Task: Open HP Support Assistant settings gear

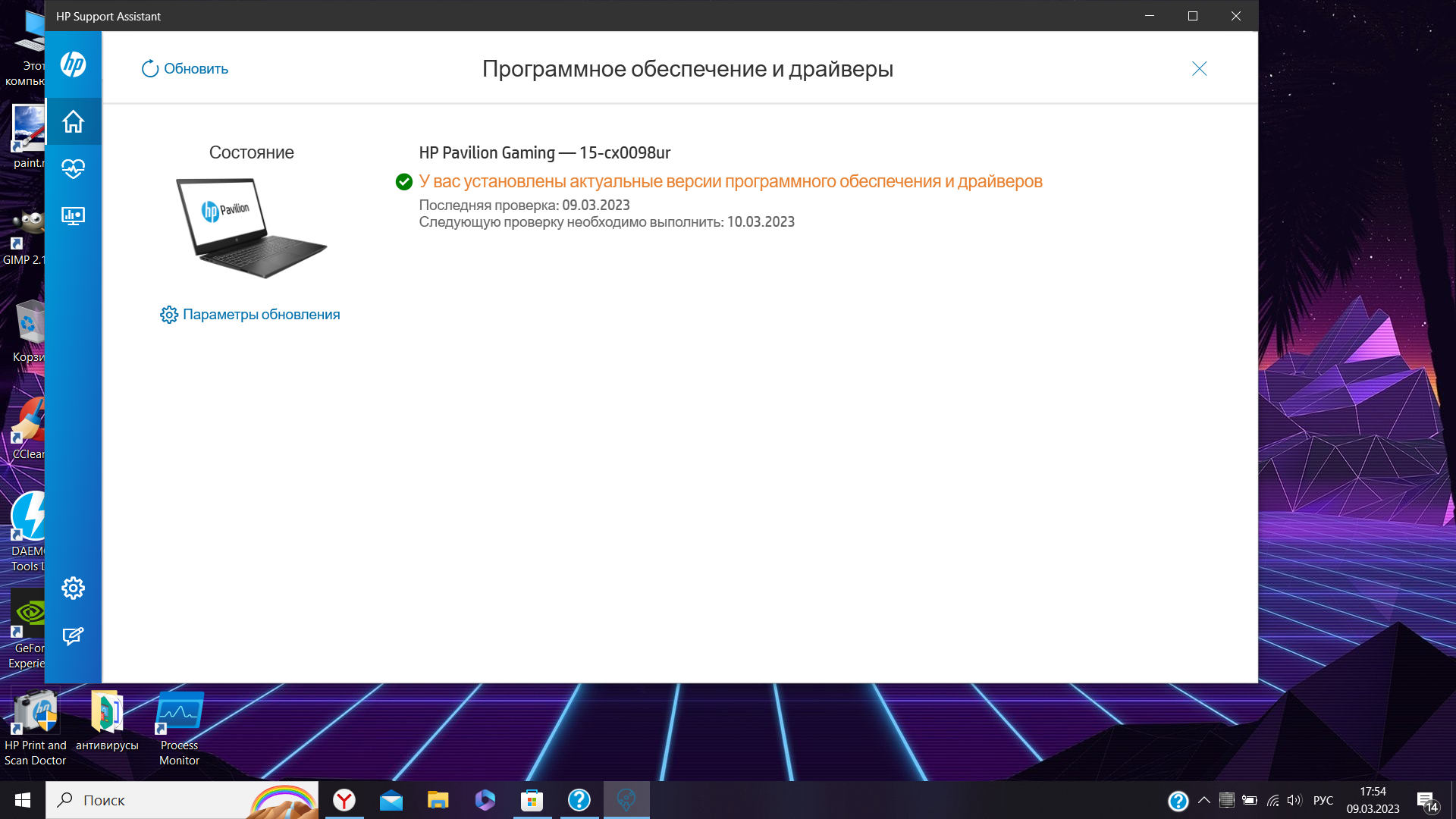Action: [x=73, y=587]
